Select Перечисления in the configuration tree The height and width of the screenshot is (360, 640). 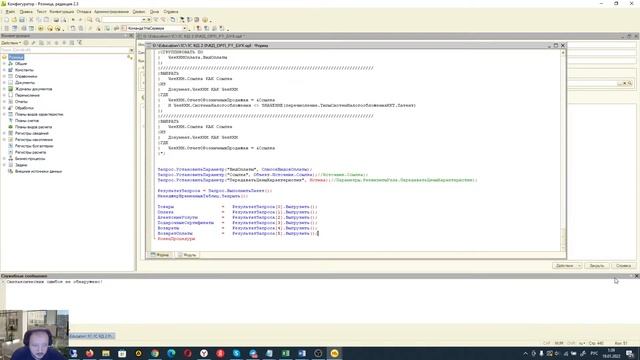pos(27,95)
